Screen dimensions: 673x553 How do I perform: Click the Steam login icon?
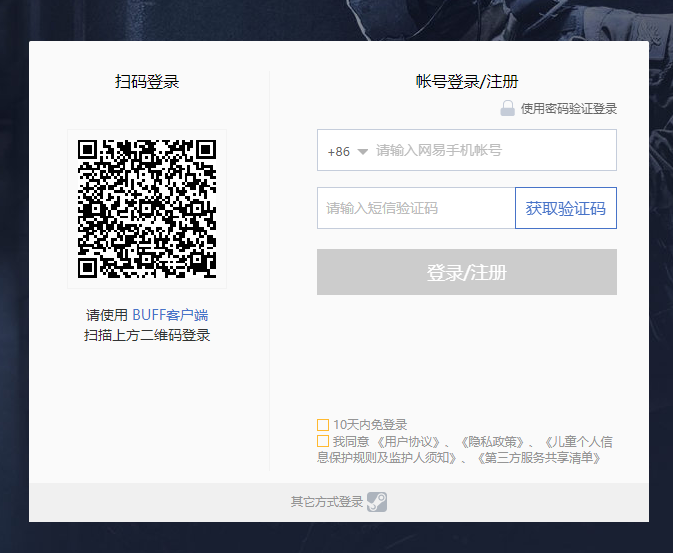(x=377, y=501)
